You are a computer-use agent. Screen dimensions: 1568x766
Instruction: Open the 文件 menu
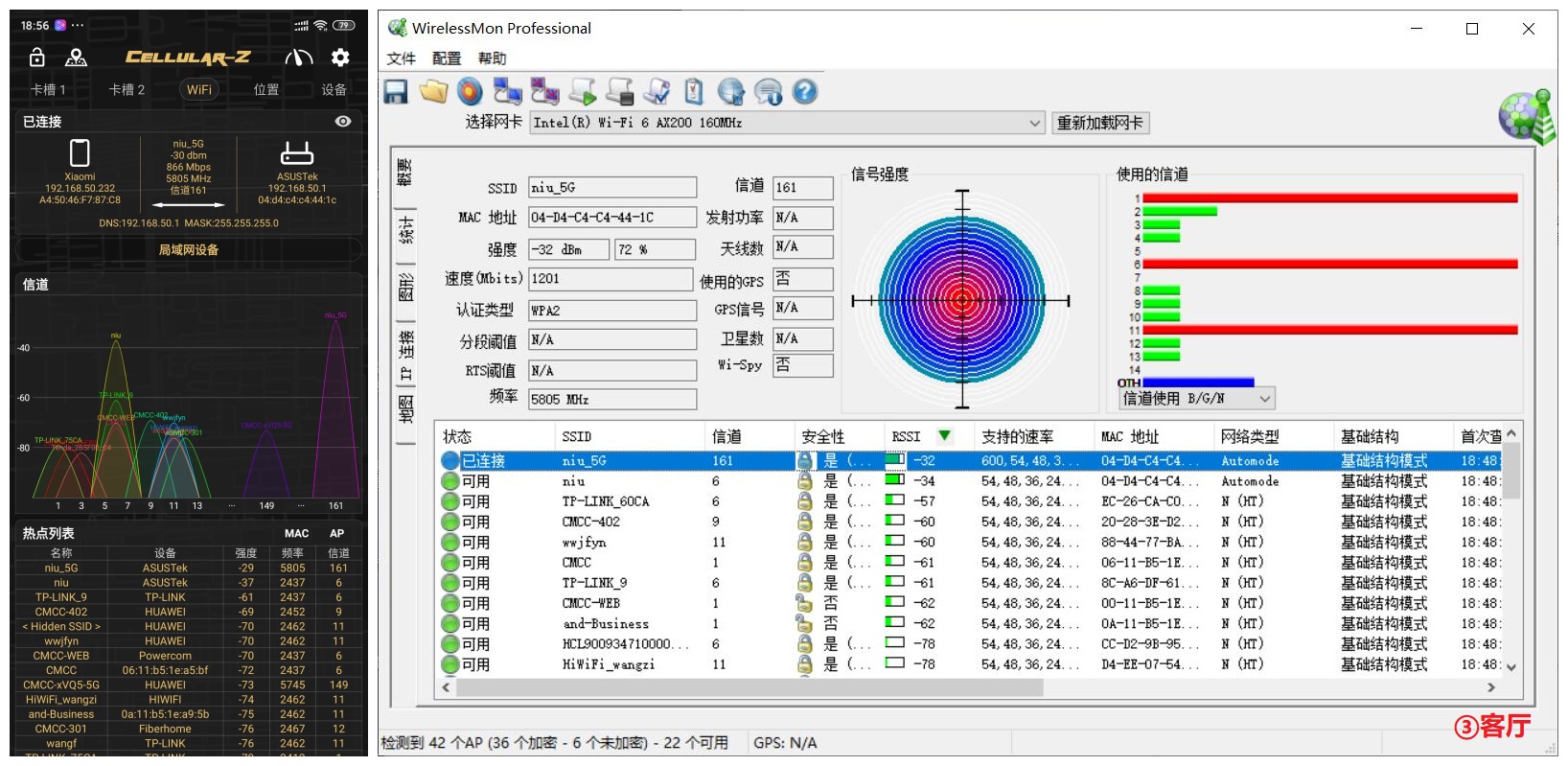point(401,58)
